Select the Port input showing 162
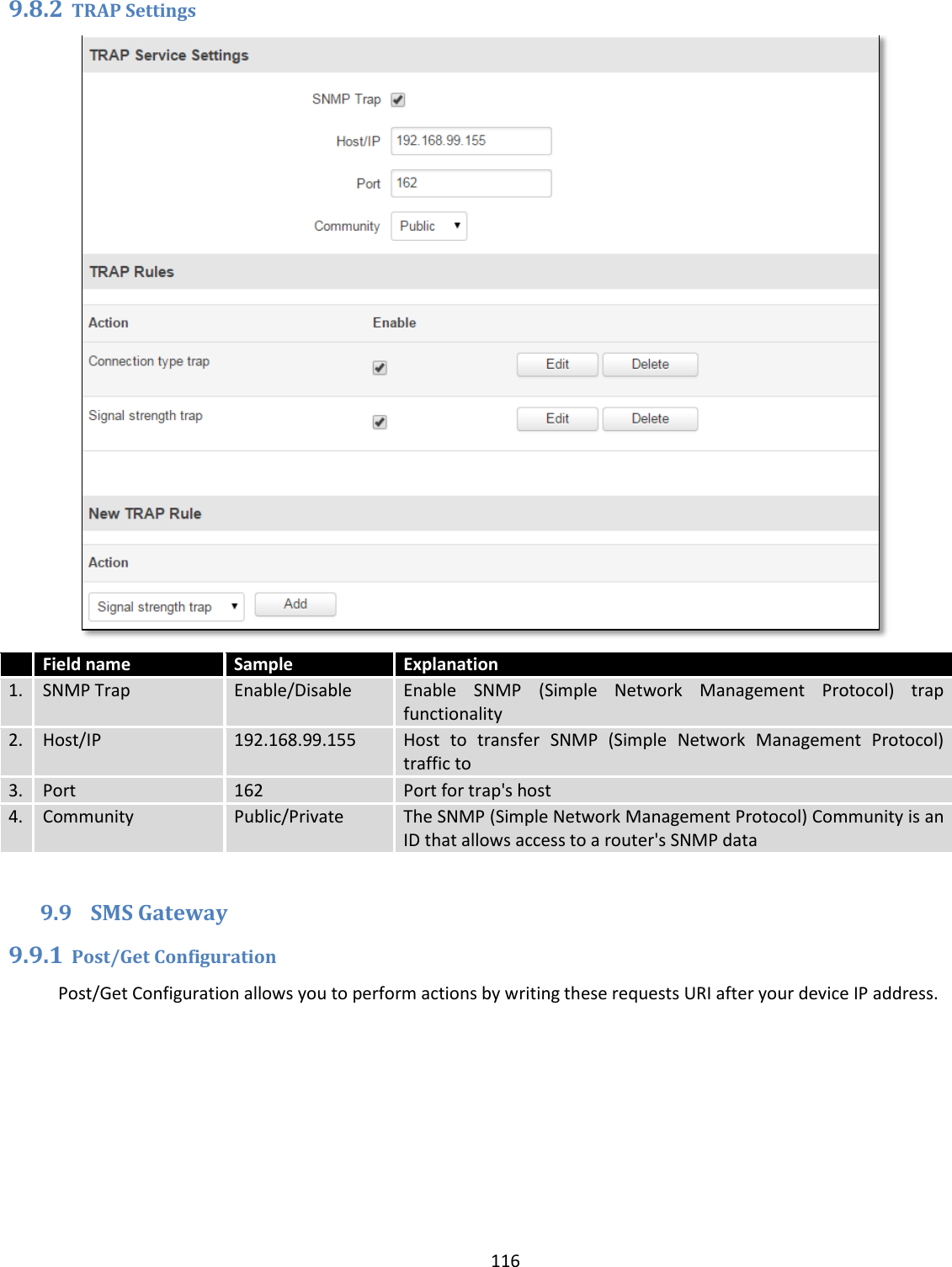Viewport: 952px width, 1267px height. (x=471, y=182)
